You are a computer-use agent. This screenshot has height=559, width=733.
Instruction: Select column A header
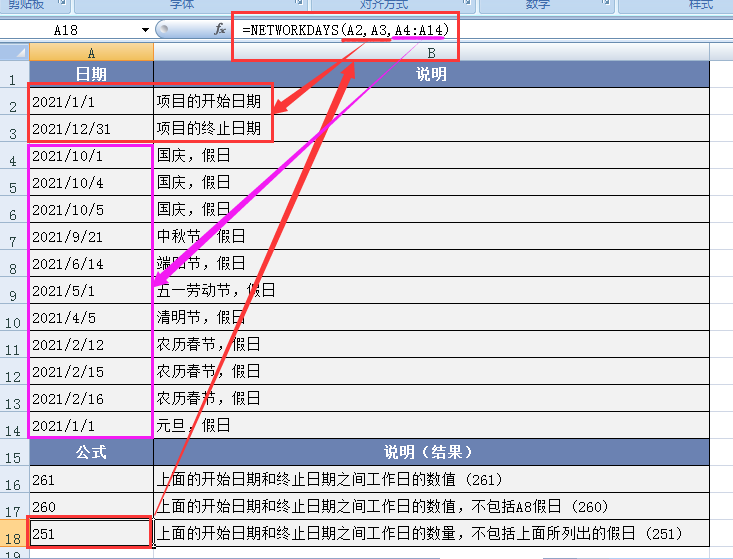click(92, 52)
